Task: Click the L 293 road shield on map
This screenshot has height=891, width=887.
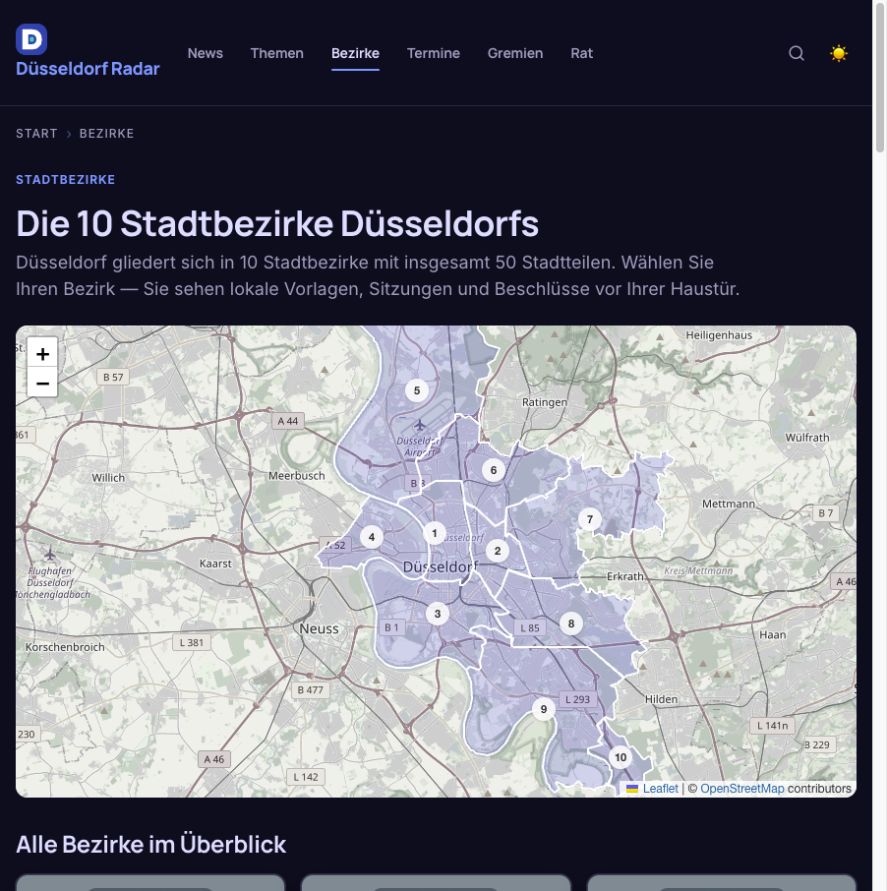Action: pyautogui.click(x=577, y=700)
